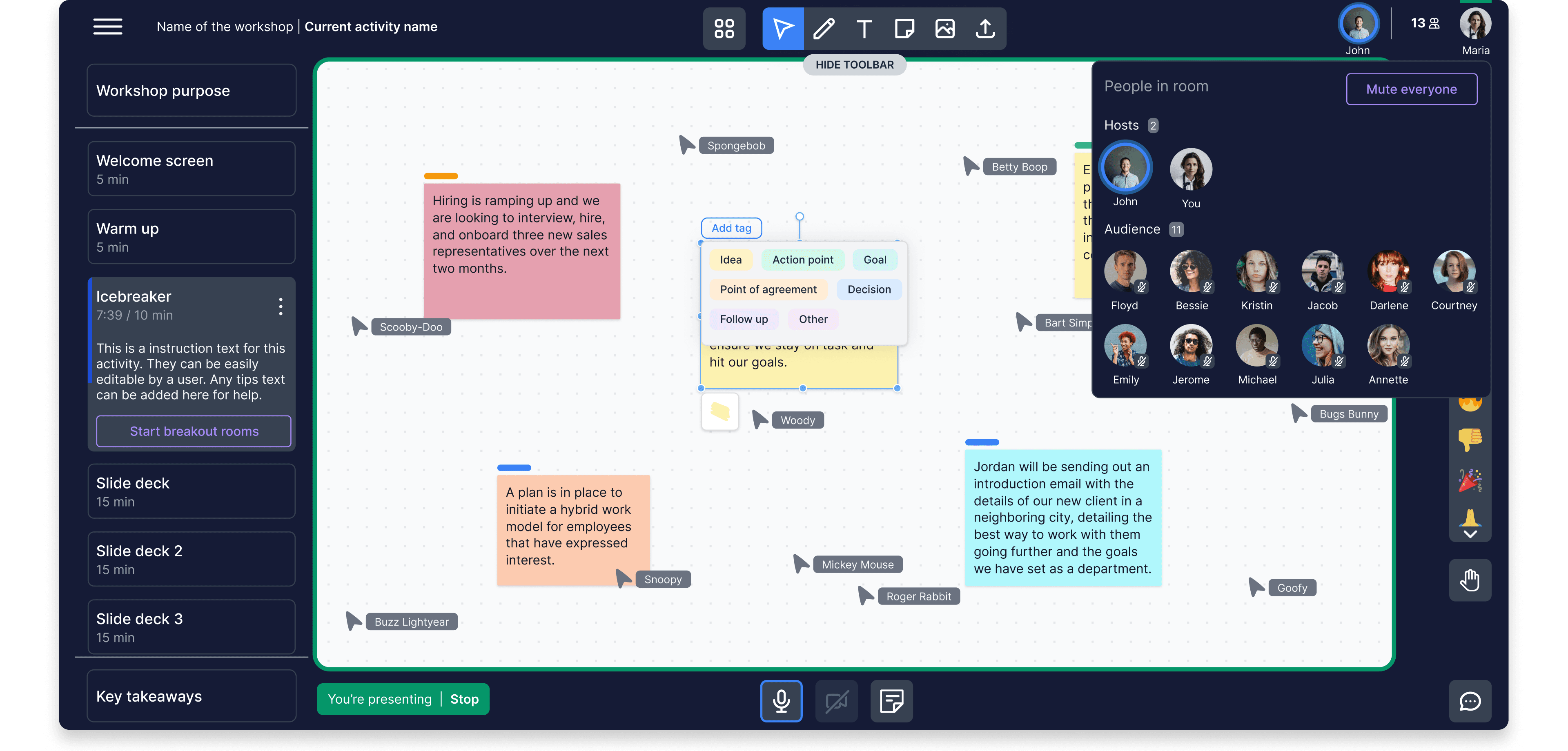Screen dimensions: 1568x751
Task: Click the Mute everyone button
Action: click(x=1411, y=89)
